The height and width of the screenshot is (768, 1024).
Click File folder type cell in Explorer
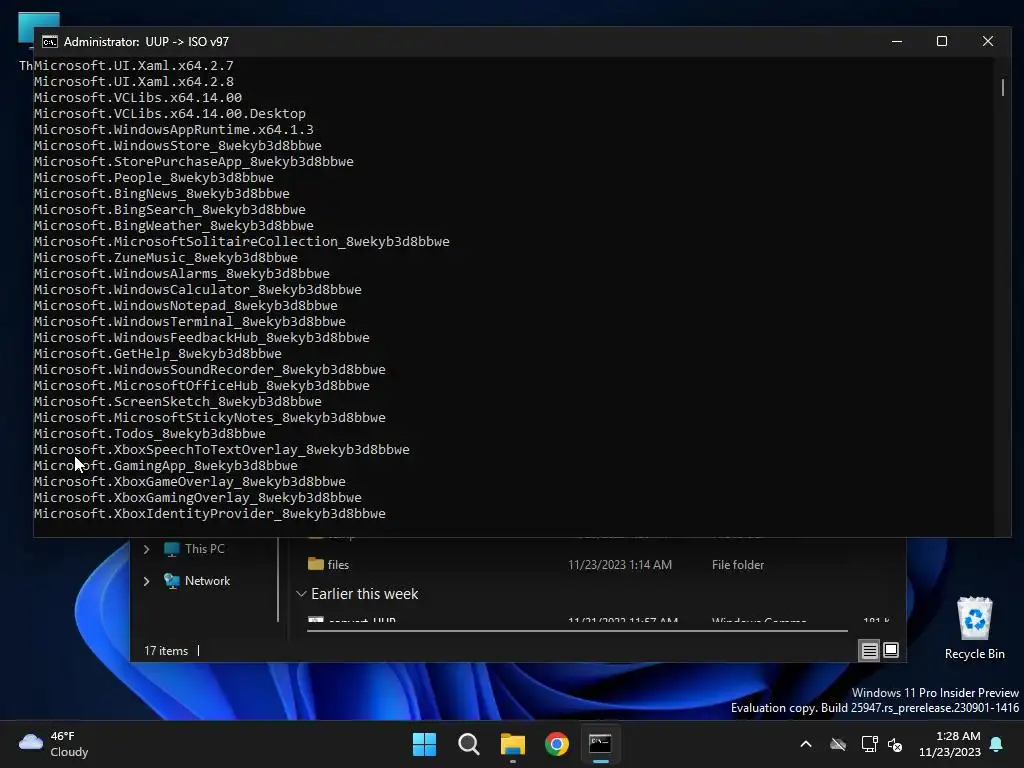[738, 565]
